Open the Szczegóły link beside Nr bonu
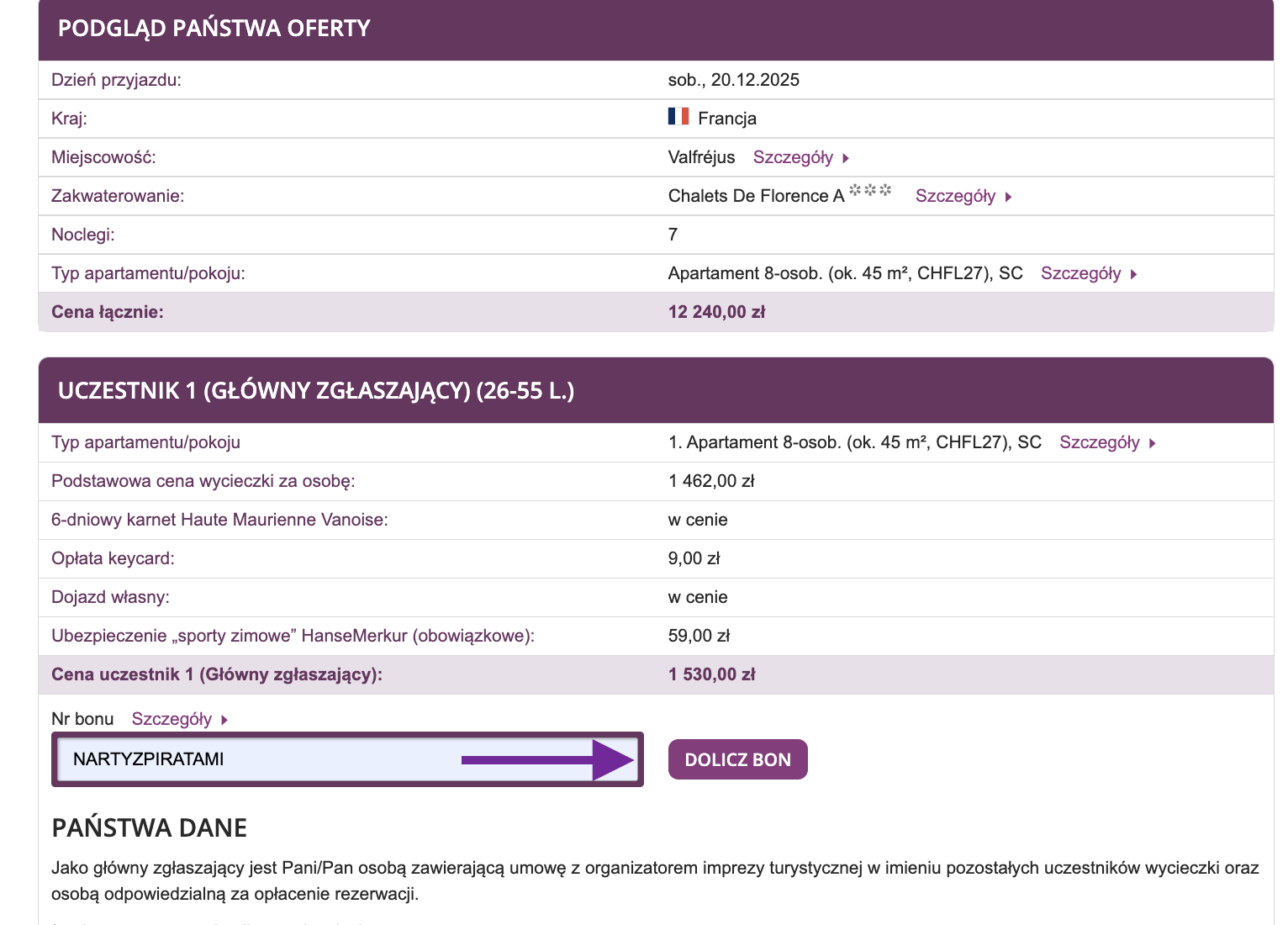This screenshot has height=925, width=1288. coord(172,719)
